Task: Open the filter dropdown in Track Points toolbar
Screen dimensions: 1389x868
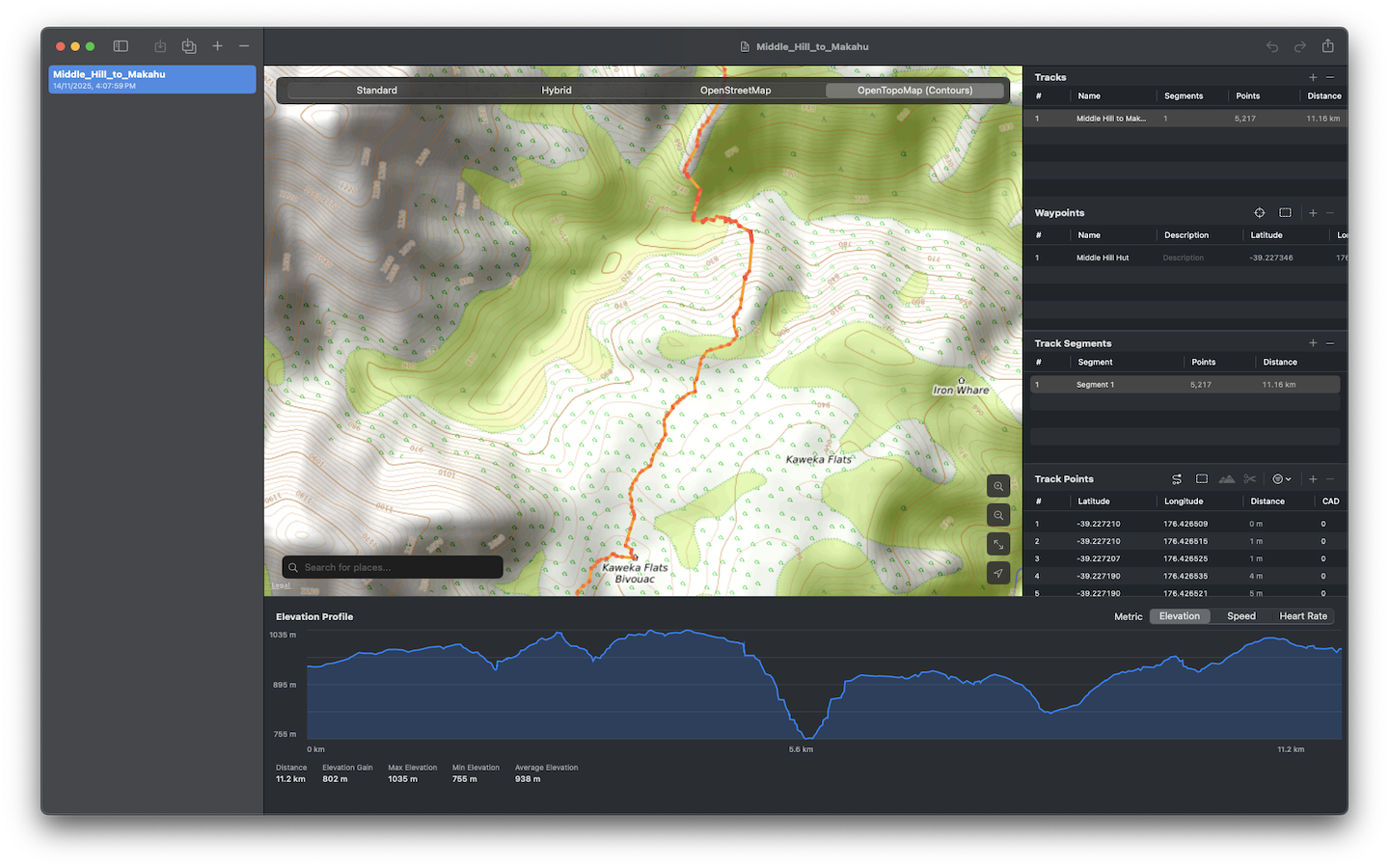Action: [x=1281, y=478]
